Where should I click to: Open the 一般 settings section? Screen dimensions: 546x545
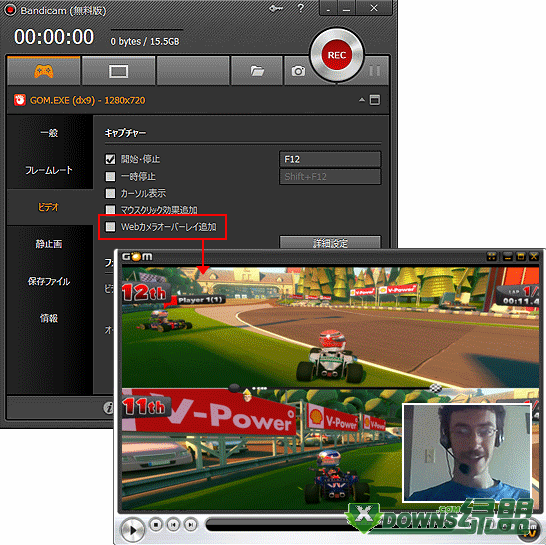pos(49,133)
